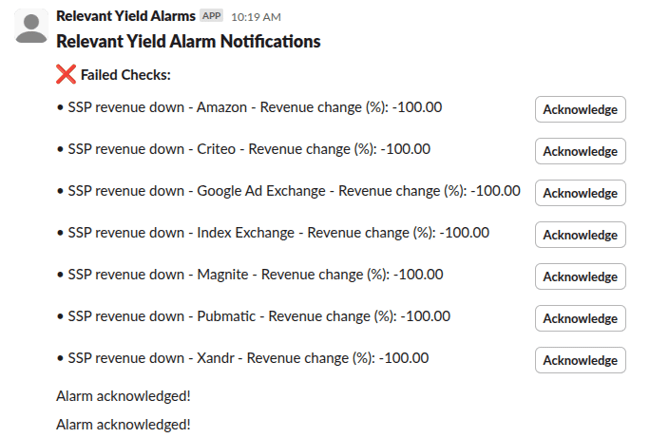Click the Relevant Yield Alarms profile avatar
The height and width of the screenshot is (438, 650).
(x=32, y=26)
